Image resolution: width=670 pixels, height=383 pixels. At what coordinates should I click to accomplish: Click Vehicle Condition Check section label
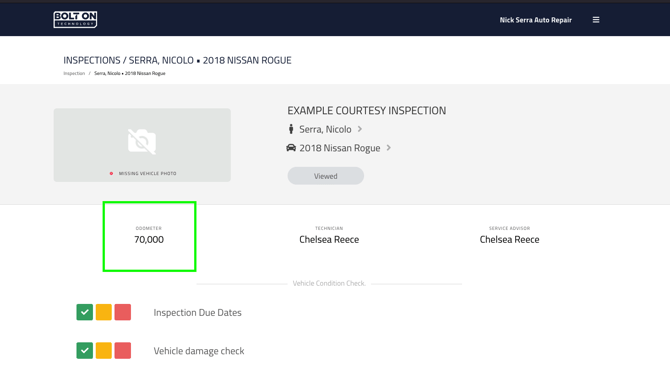pyautogui.click(x=329, y=283)
